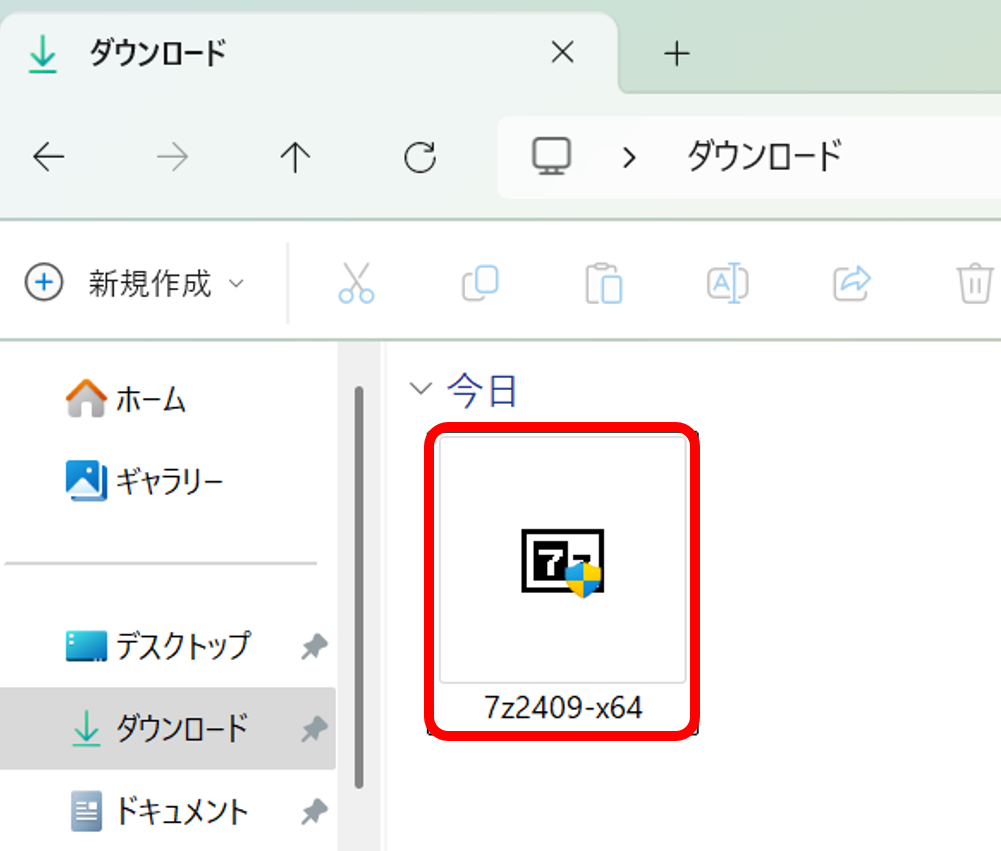The image size is (1001, 851).
Task: Open ギャラリー in navigation pane
Action: [144, 481]
